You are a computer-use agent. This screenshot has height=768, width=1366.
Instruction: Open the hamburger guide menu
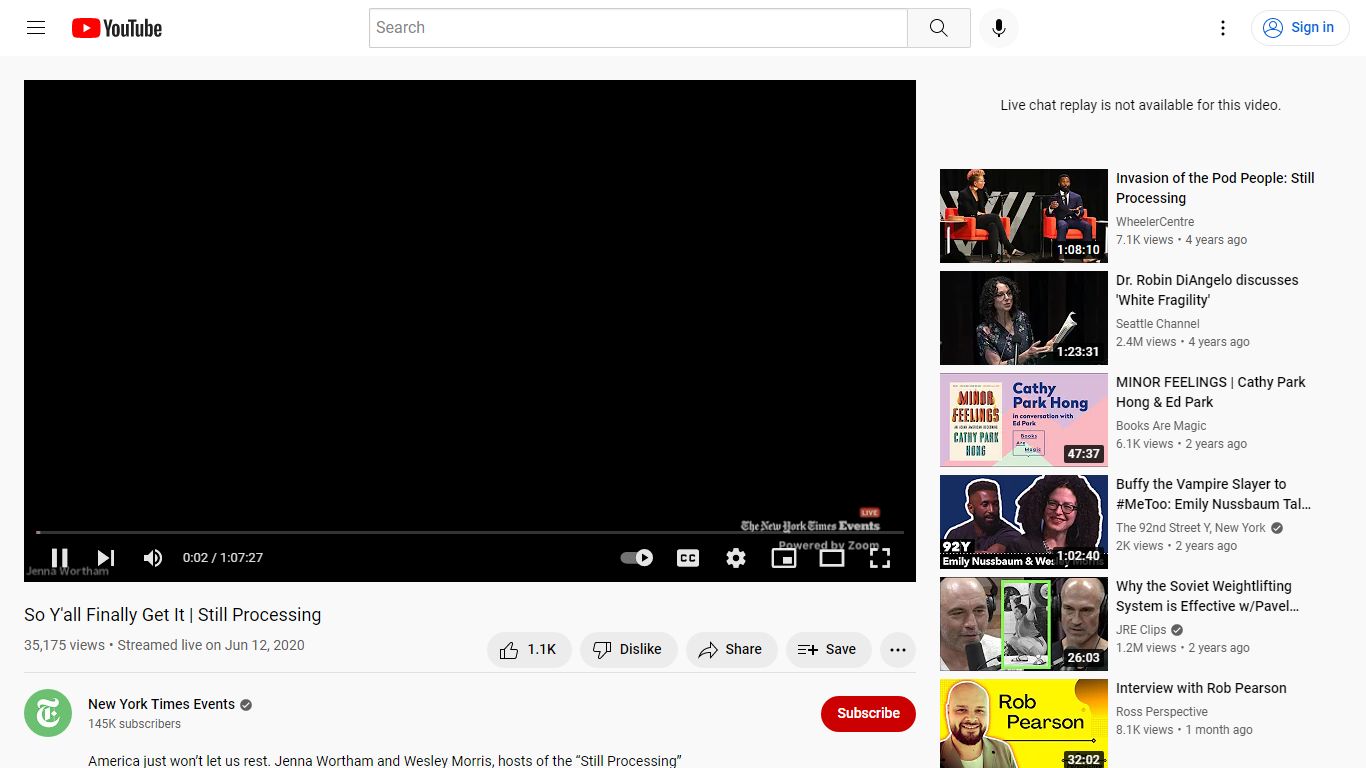click(36, 28)
